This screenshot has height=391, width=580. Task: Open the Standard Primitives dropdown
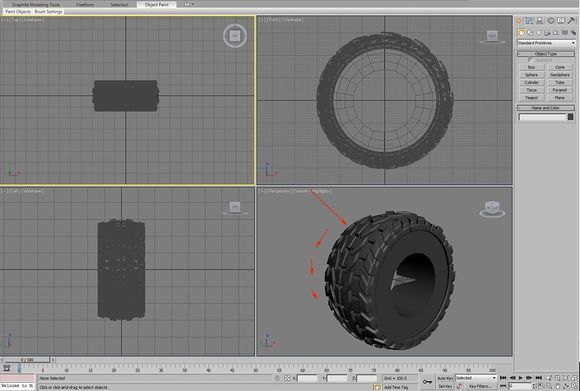point(546,43)
